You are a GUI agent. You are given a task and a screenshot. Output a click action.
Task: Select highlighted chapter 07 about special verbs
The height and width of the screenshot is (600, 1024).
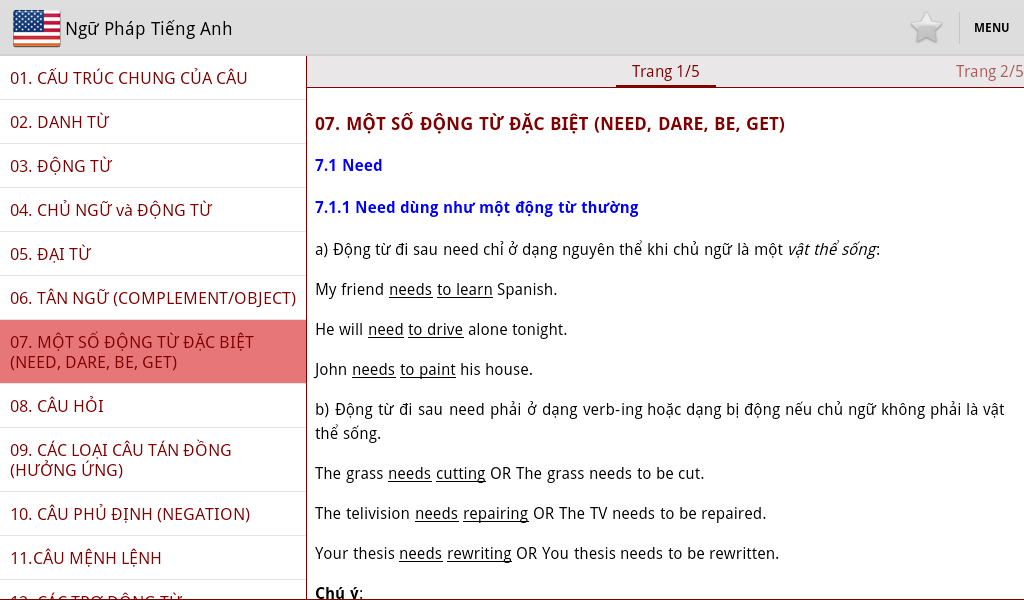[x=153, y=352]
